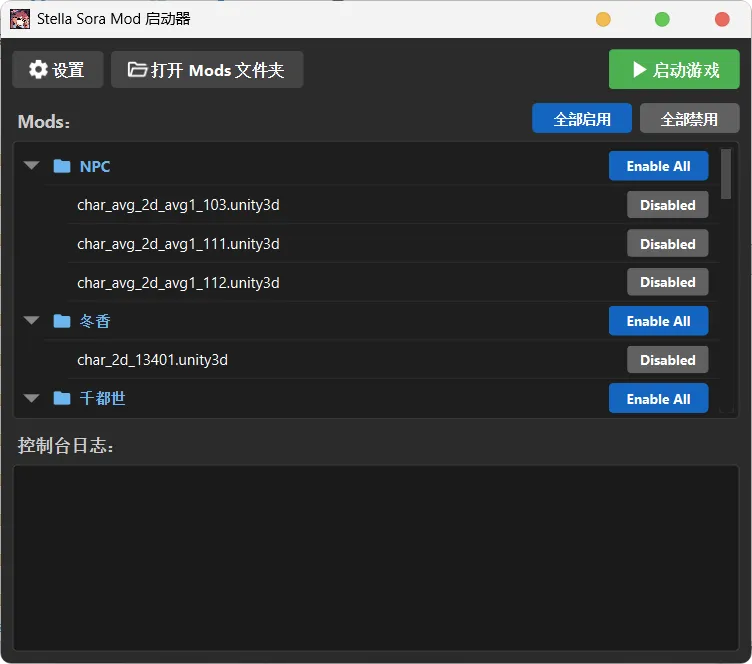This screenshot has width=752, height=664.
Task: Click the Stella Sora app icon in title bar
Action: pos(20,19)
